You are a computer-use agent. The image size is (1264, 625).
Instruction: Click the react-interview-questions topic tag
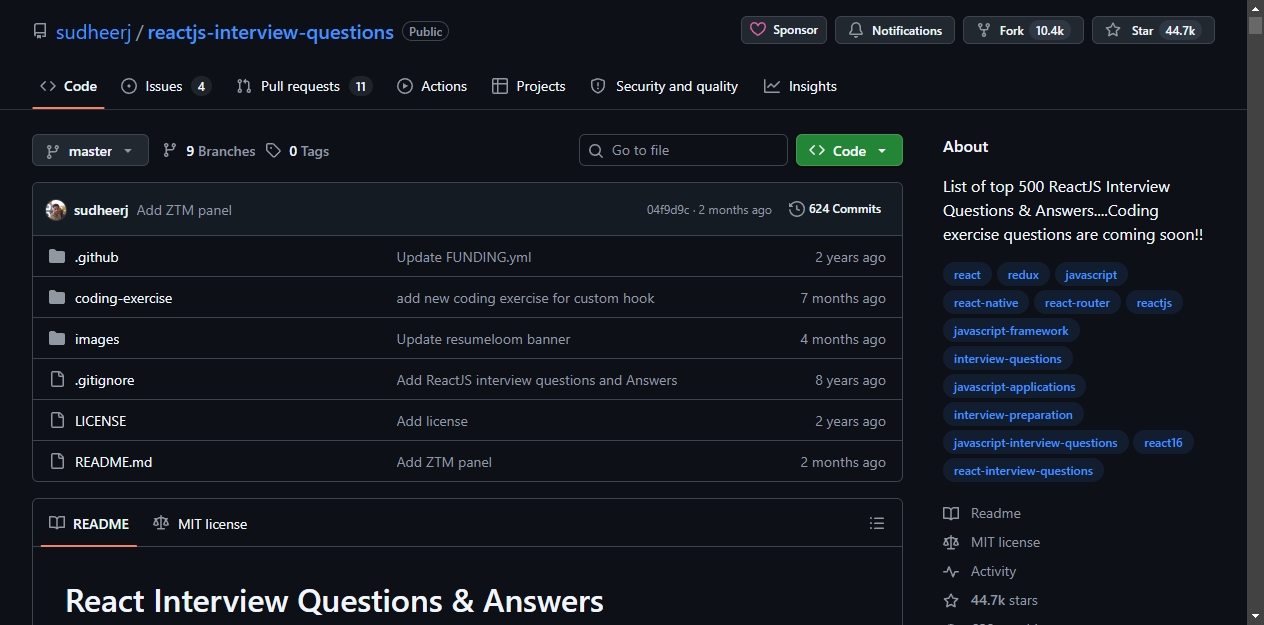1023,470
